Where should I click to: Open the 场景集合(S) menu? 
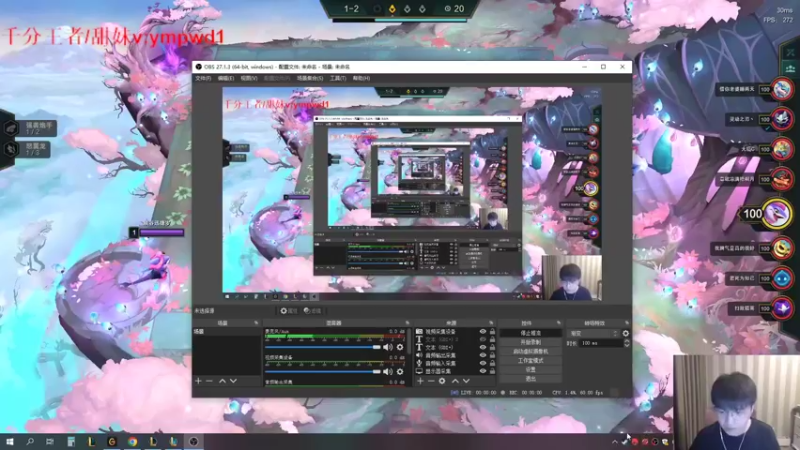pyautogui.click(x=310, y=78)
